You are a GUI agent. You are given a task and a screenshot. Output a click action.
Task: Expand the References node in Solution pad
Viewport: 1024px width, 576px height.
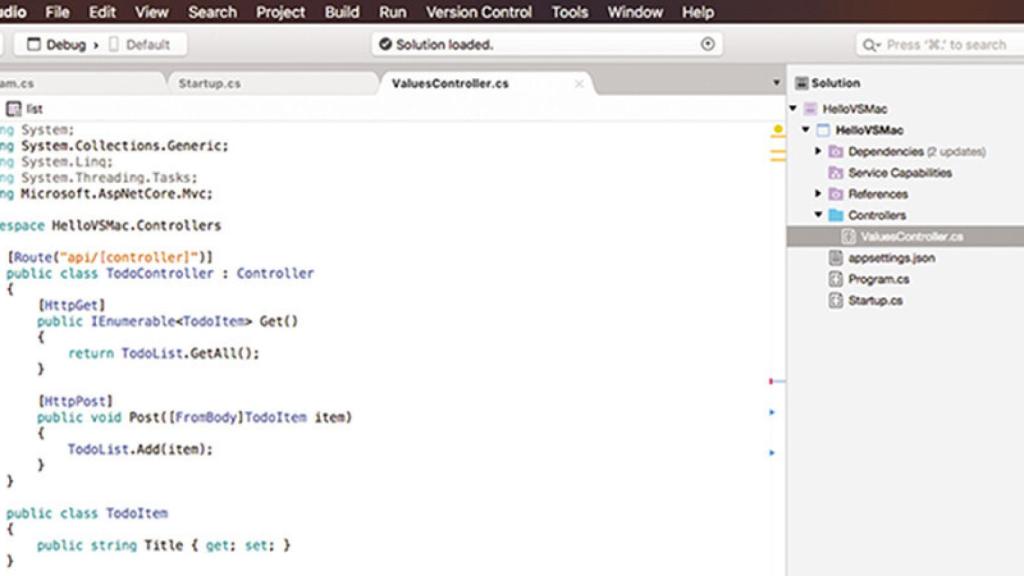point(816,193)
